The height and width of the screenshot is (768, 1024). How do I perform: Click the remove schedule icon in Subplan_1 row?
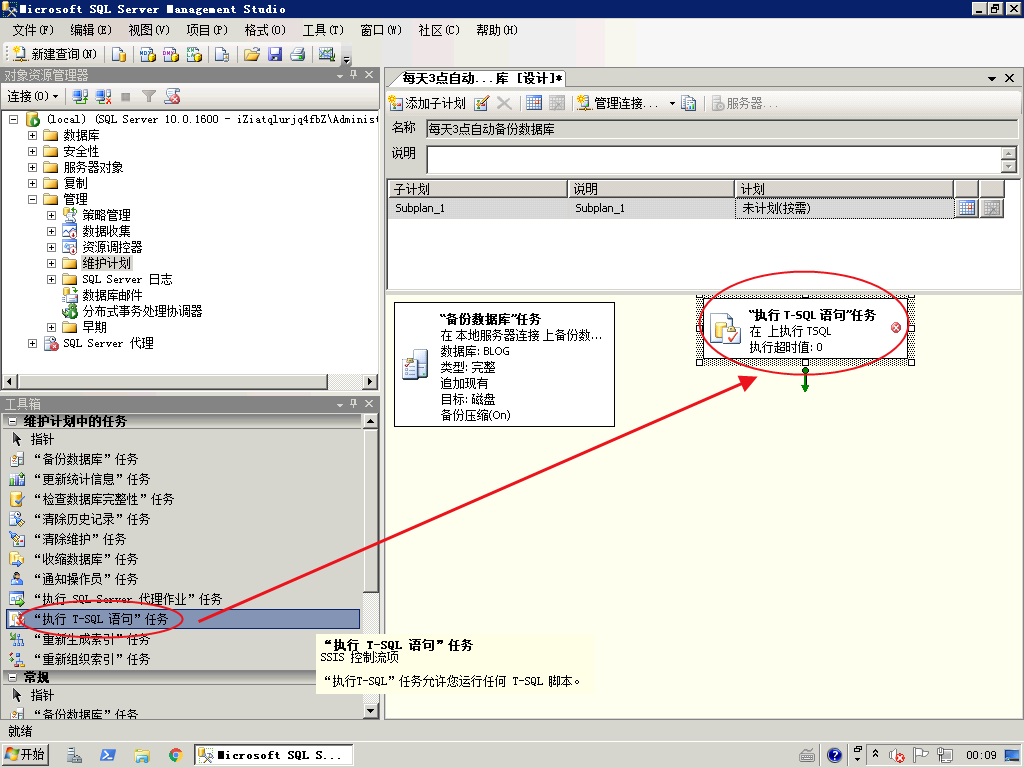point(992,208)
